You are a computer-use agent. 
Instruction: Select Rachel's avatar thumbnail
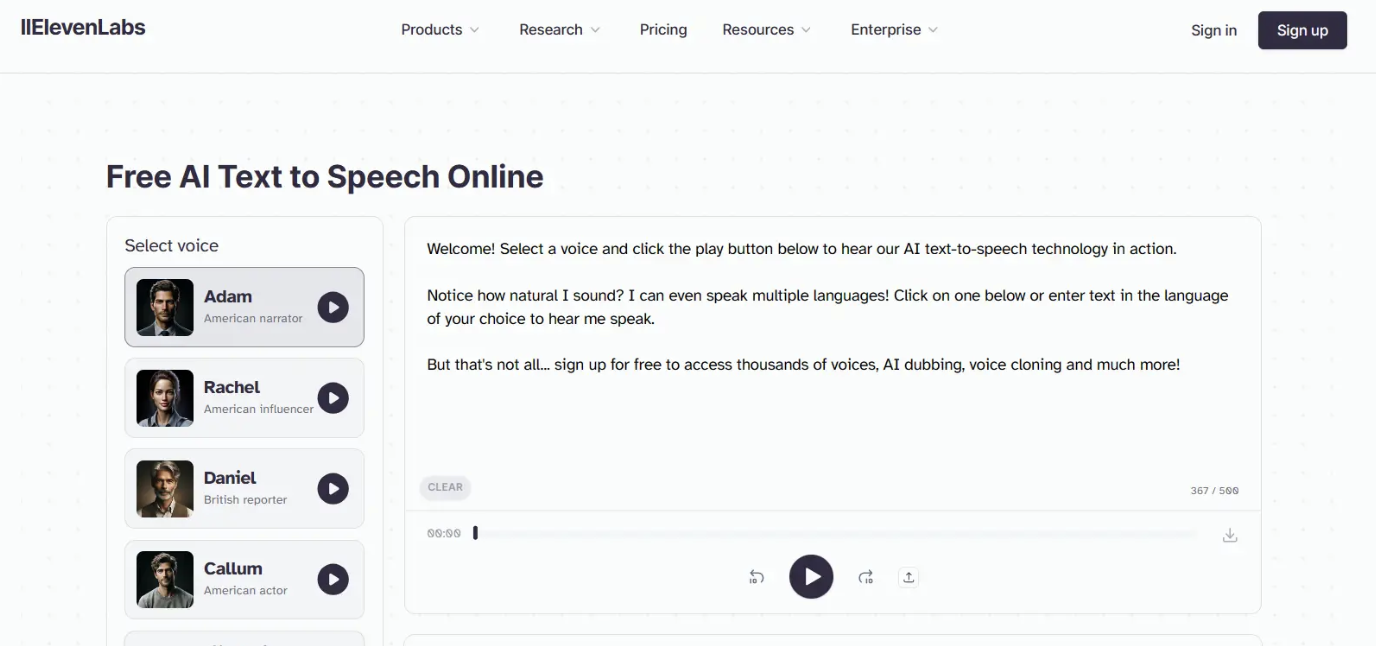pos(165,398)
